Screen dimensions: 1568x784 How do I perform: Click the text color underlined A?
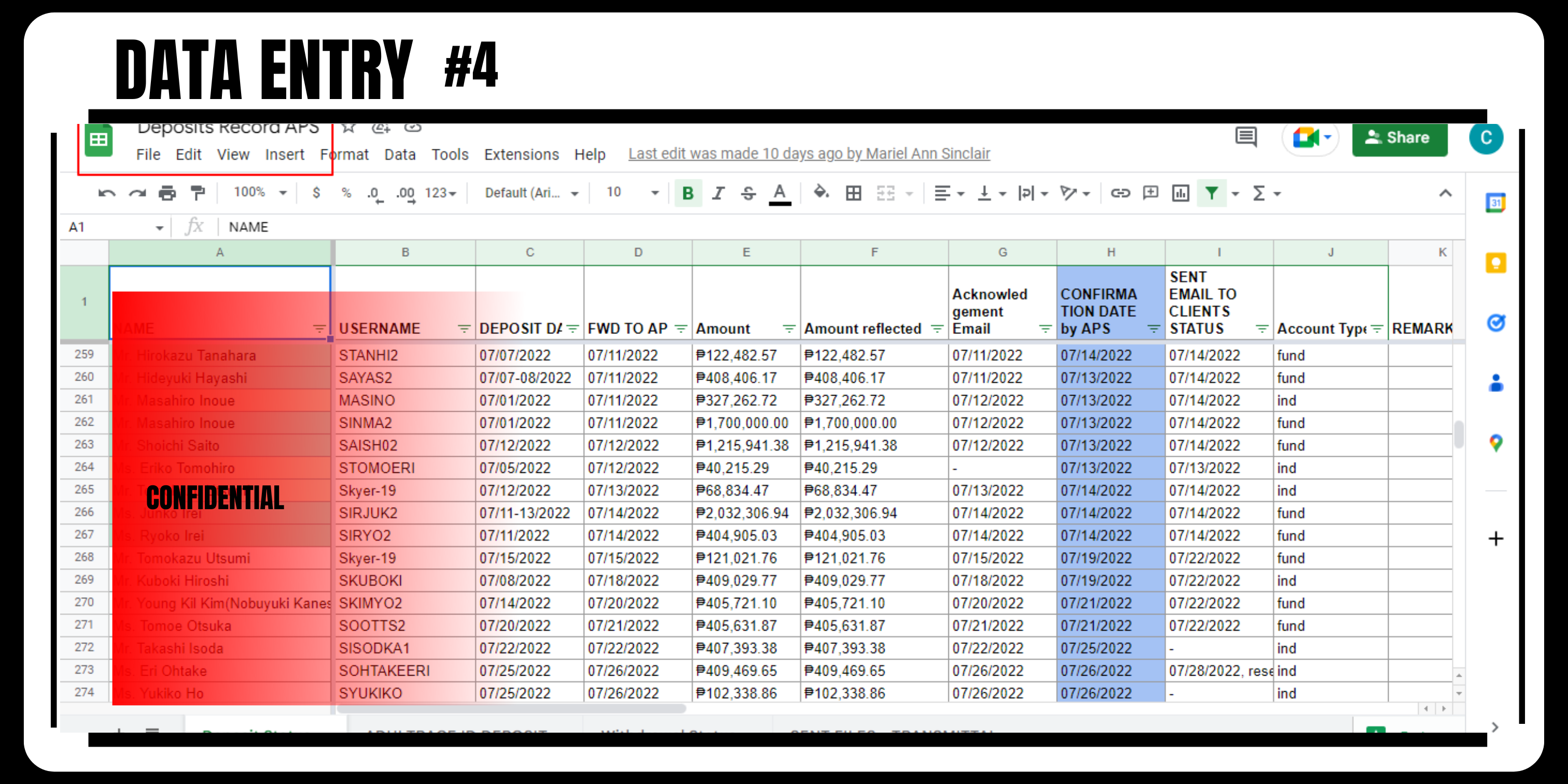point(779,193)
